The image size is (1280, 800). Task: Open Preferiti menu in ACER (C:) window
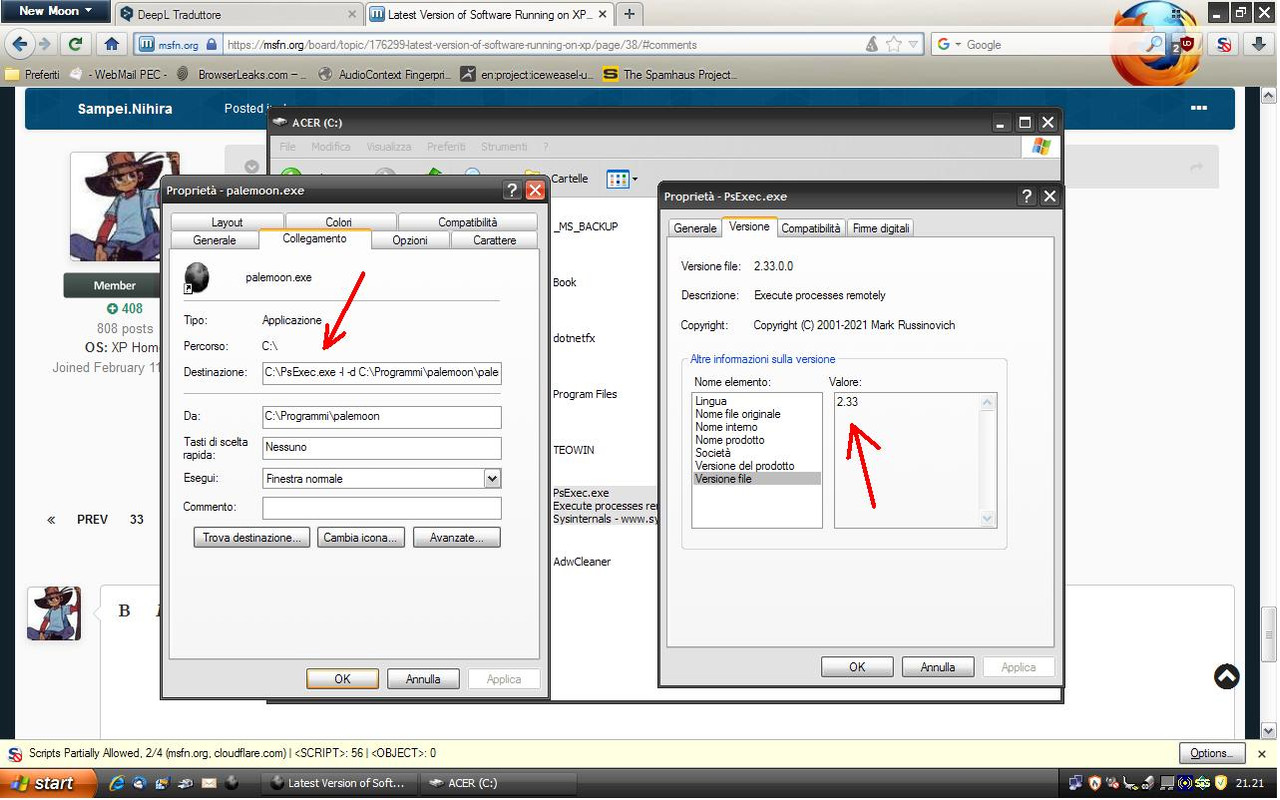446,146
